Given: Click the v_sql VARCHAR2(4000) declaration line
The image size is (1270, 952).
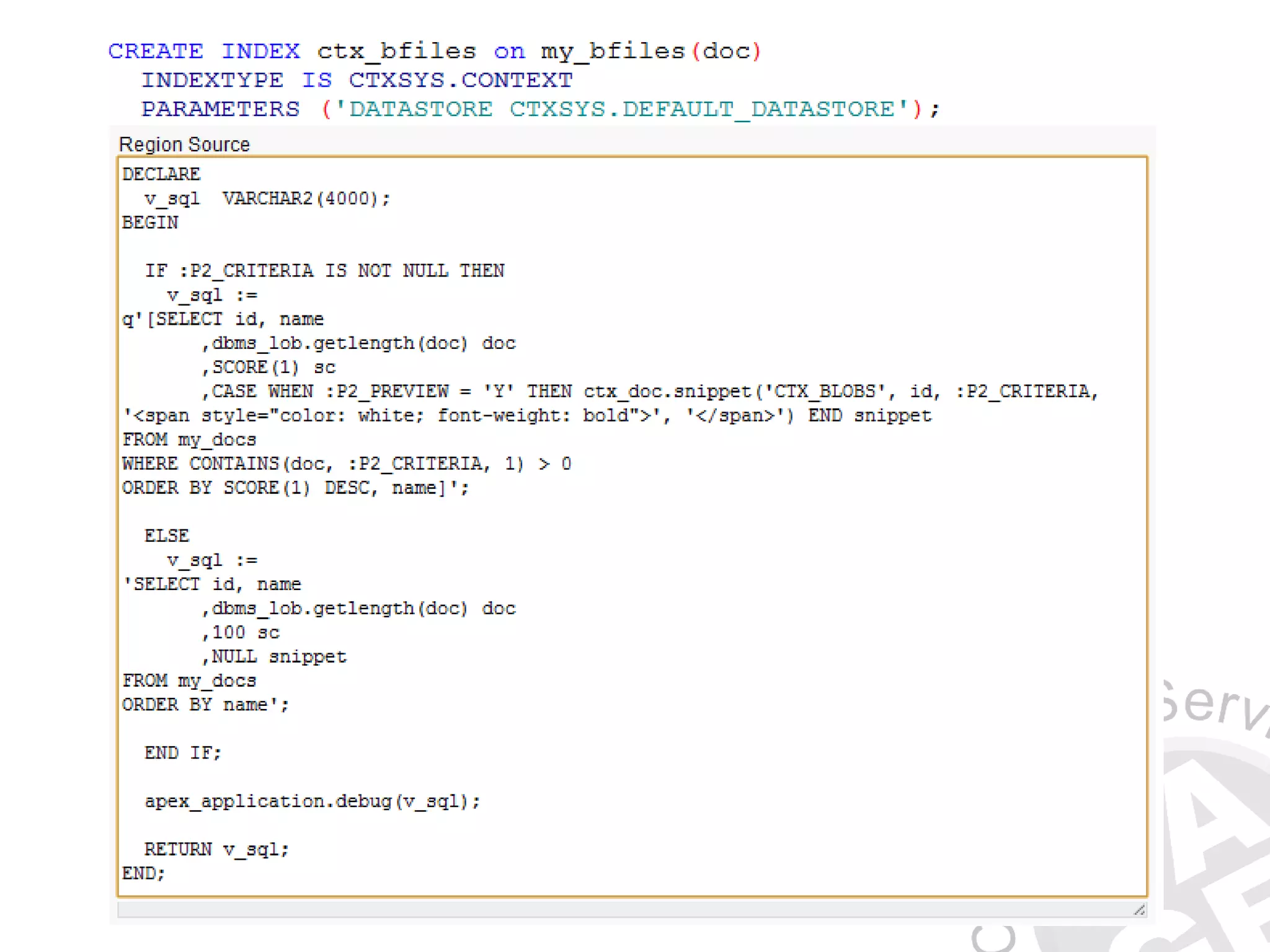Looking at the screenshot, I should pyautogui.click(x=267, y=198).
